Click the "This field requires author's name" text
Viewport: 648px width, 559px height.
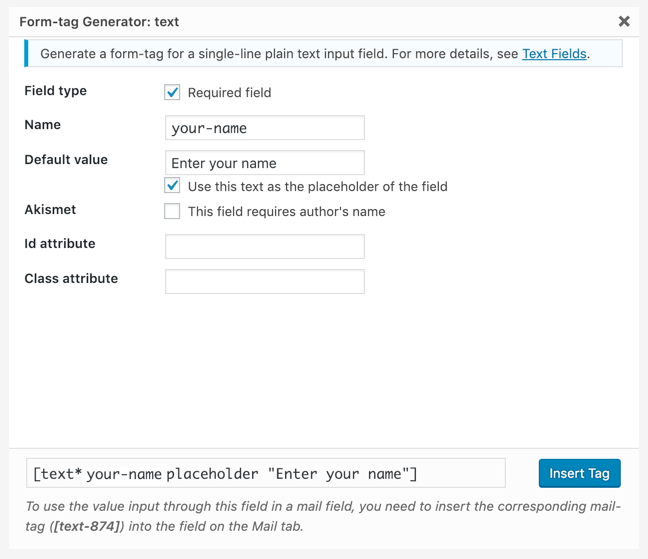point(286,212)
